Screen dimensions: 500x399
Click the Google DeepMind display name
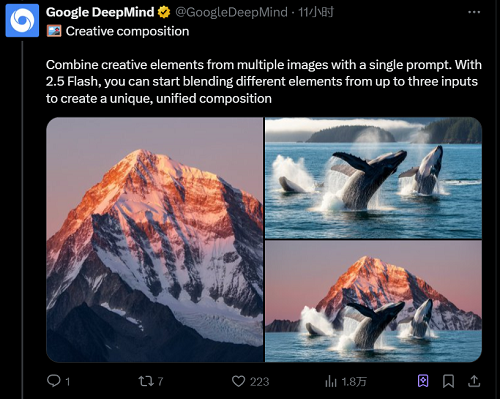(100, 12)
